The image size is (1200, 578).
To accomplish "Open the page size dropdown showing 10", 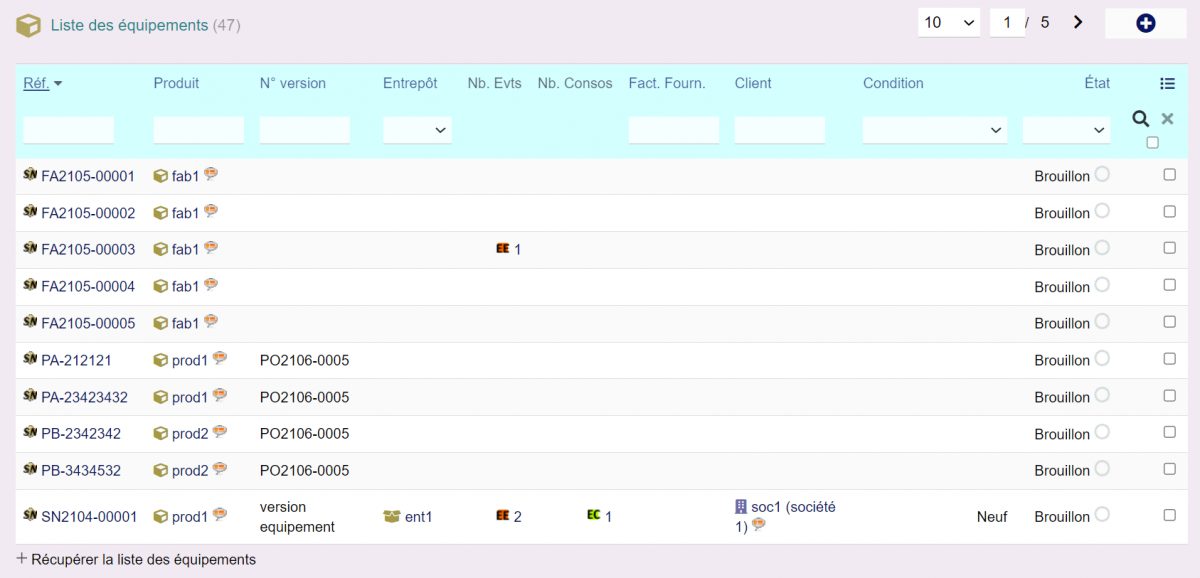I will [948, 22].
